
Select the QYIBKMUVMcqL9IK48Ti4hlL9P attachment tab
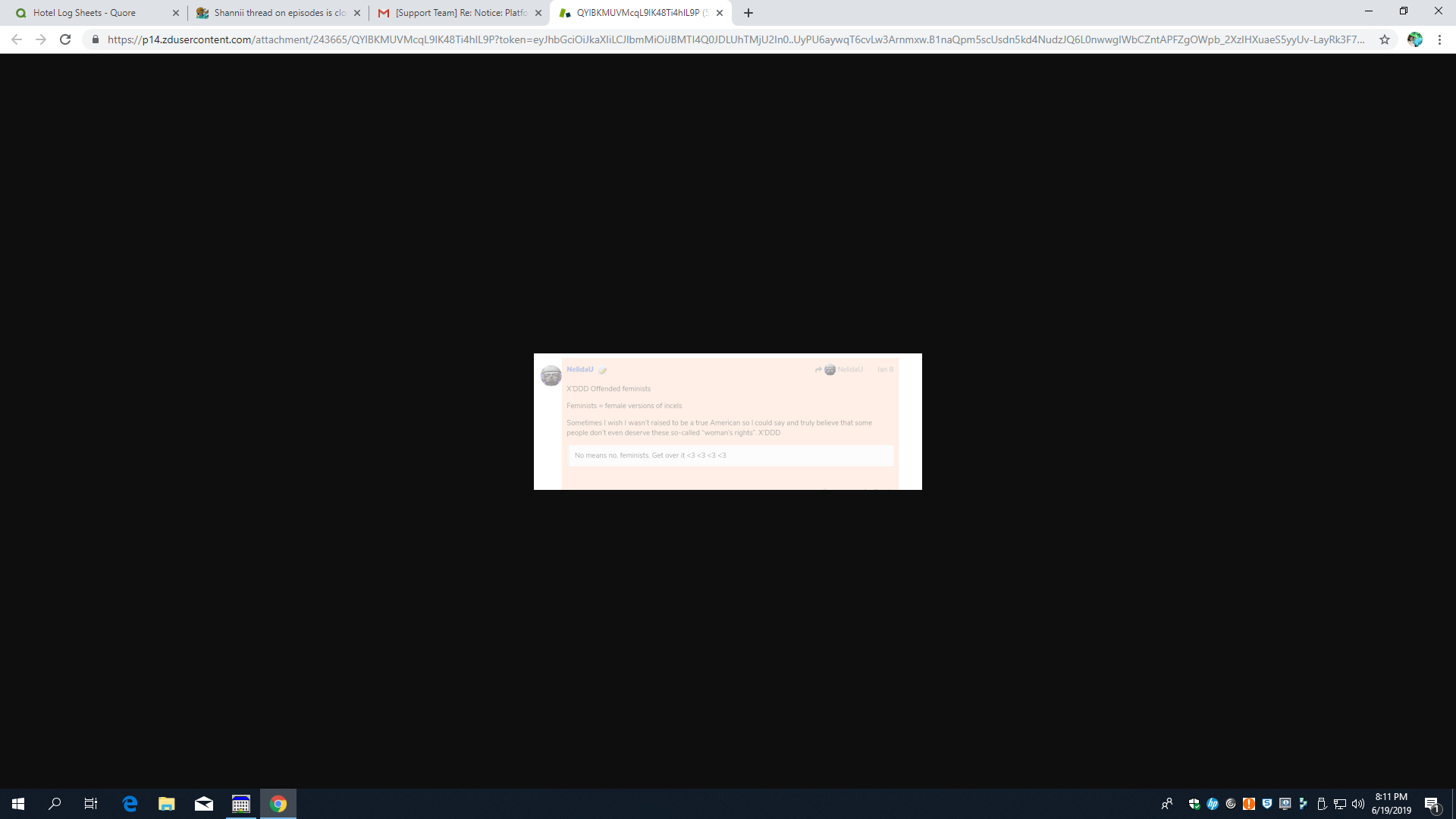pos(641,13)
